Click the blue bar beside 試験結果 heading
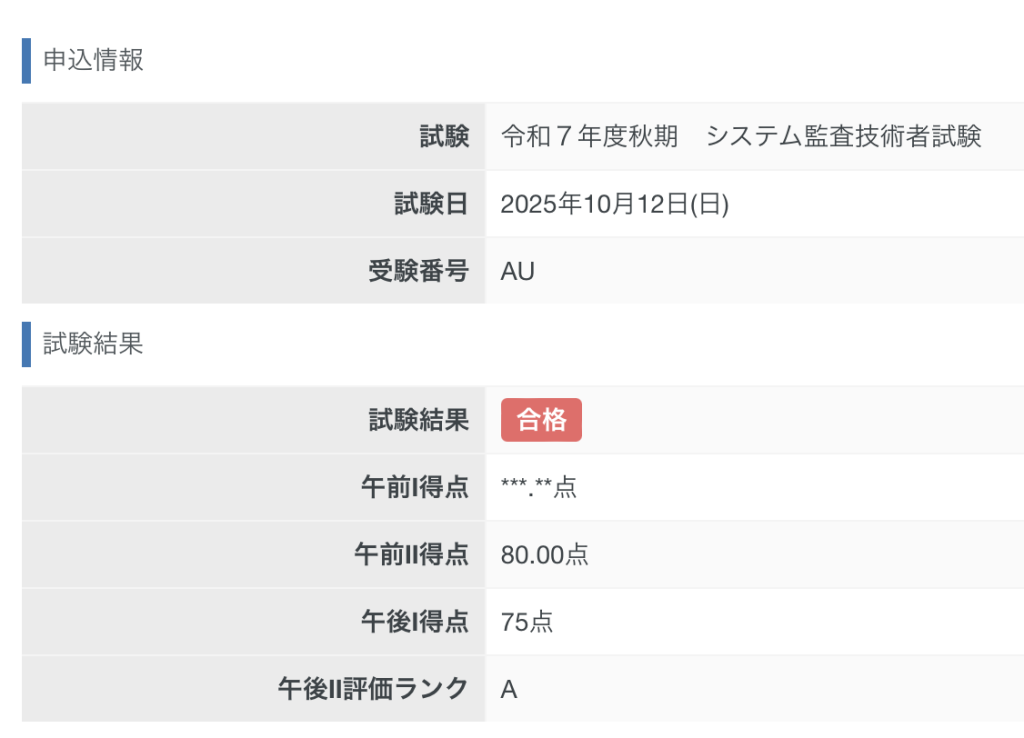1024x738 pixels. coord(26,344)
